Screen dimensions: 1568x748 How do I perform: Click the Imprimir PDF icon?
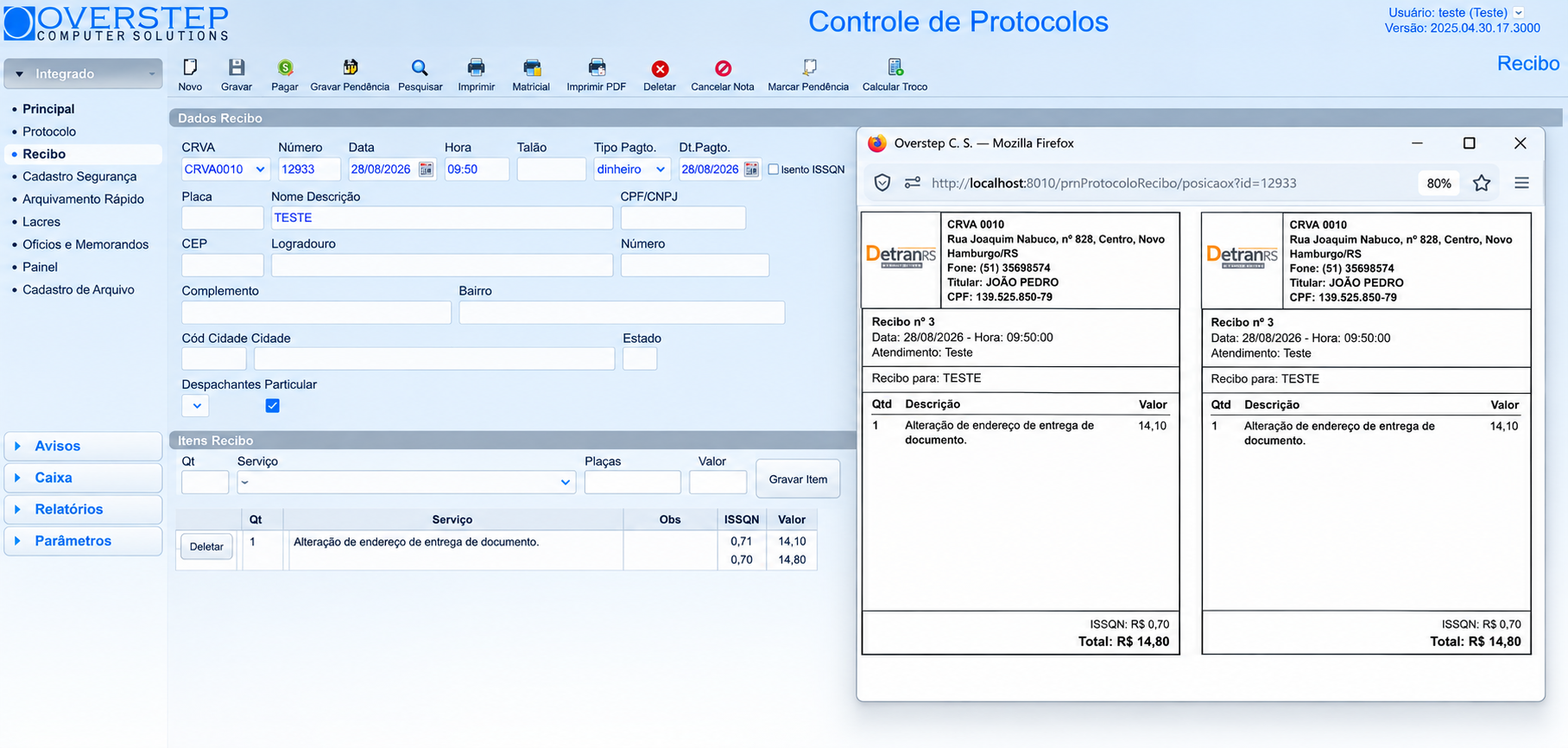(x=596, y=67)
